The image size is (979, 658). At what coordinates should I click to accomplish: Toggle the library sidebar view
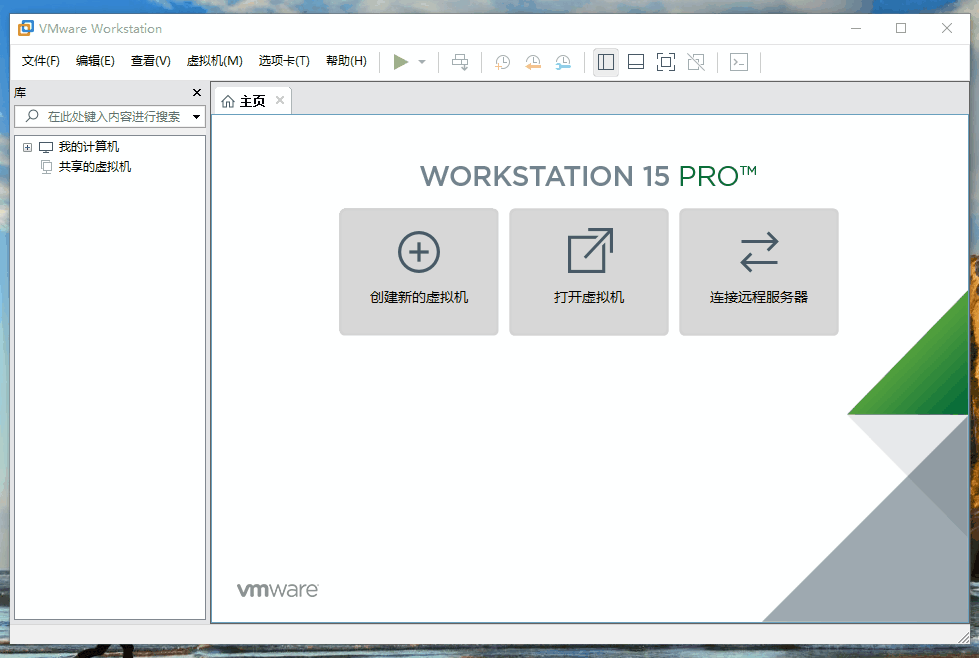605,62
